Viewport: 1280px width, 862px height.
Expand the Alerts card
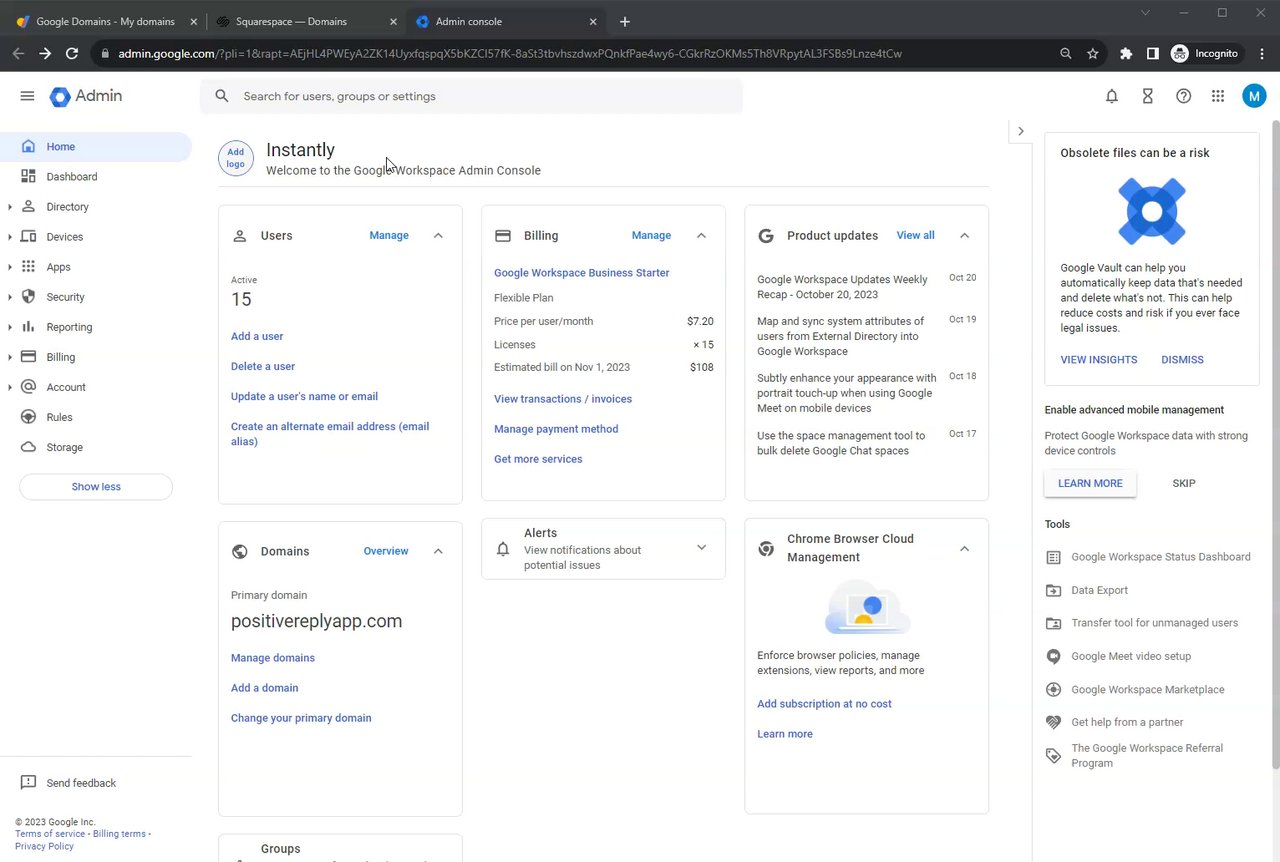coord(701,548)
